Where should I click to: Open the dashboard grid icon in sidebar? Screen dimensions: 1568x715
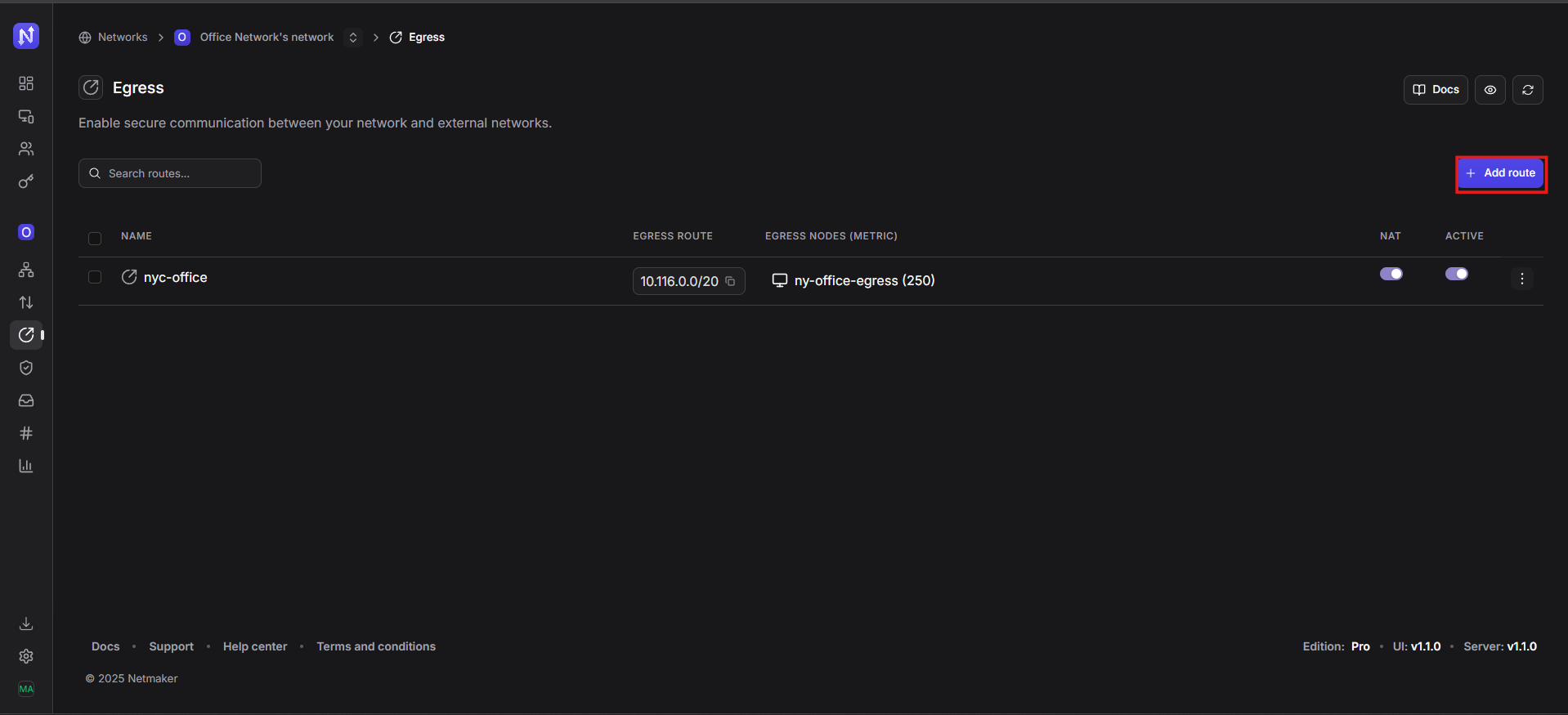pyautogui.click(x=26, y=83)
